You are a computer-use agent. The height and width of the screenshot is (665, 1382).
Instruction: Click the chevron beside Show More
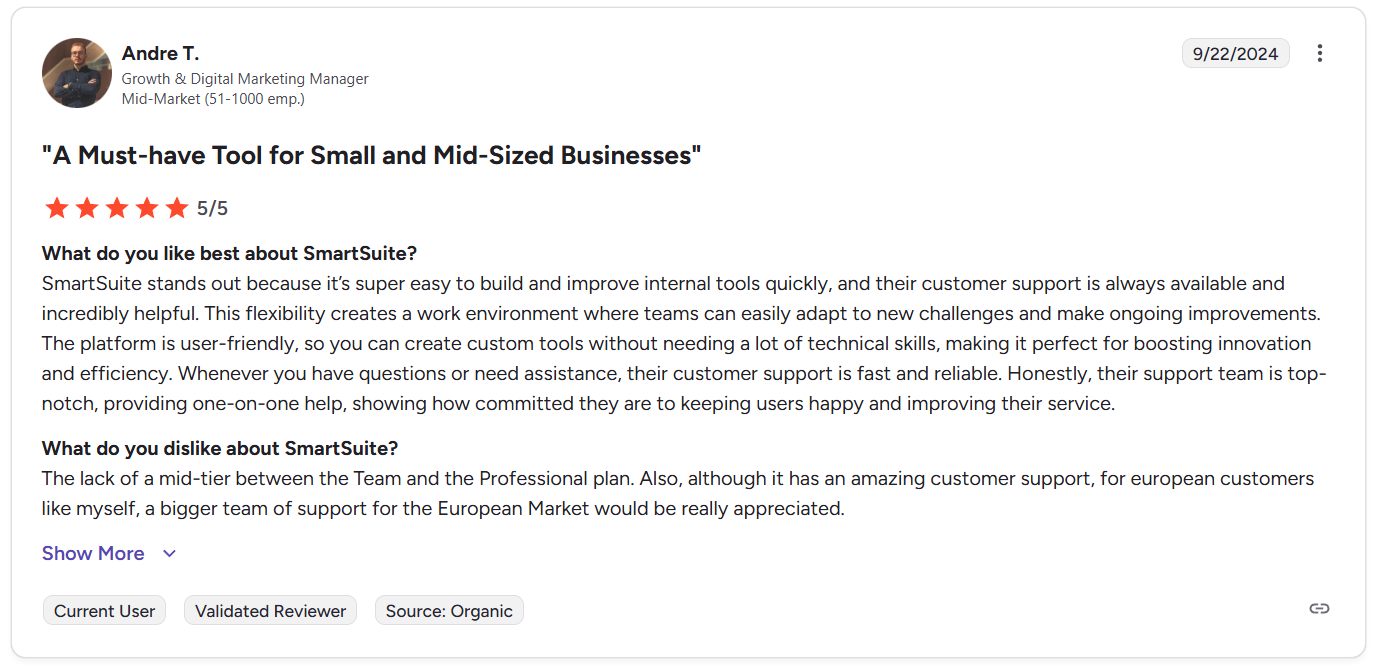[x=169, y=553]
